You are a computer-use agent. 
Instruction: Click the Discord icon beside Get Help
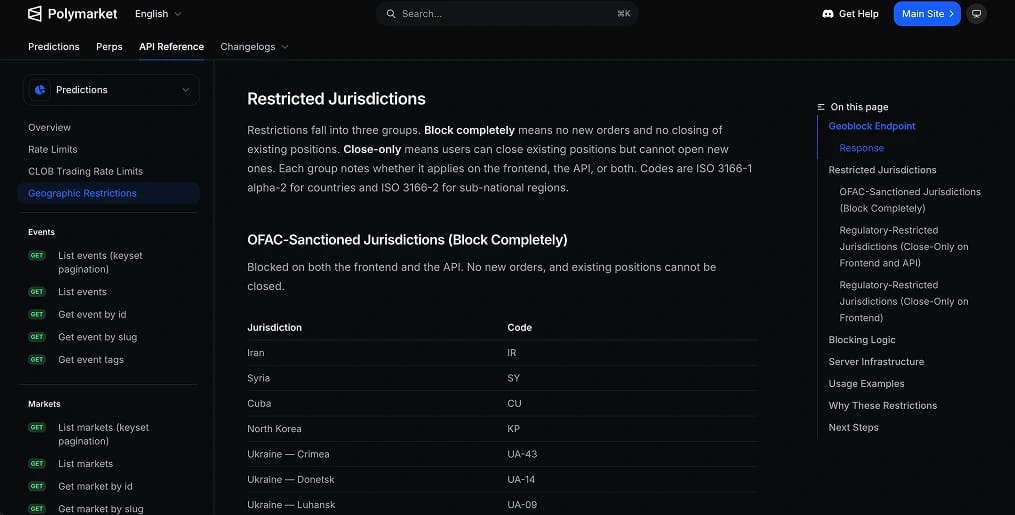coord(828,14)
